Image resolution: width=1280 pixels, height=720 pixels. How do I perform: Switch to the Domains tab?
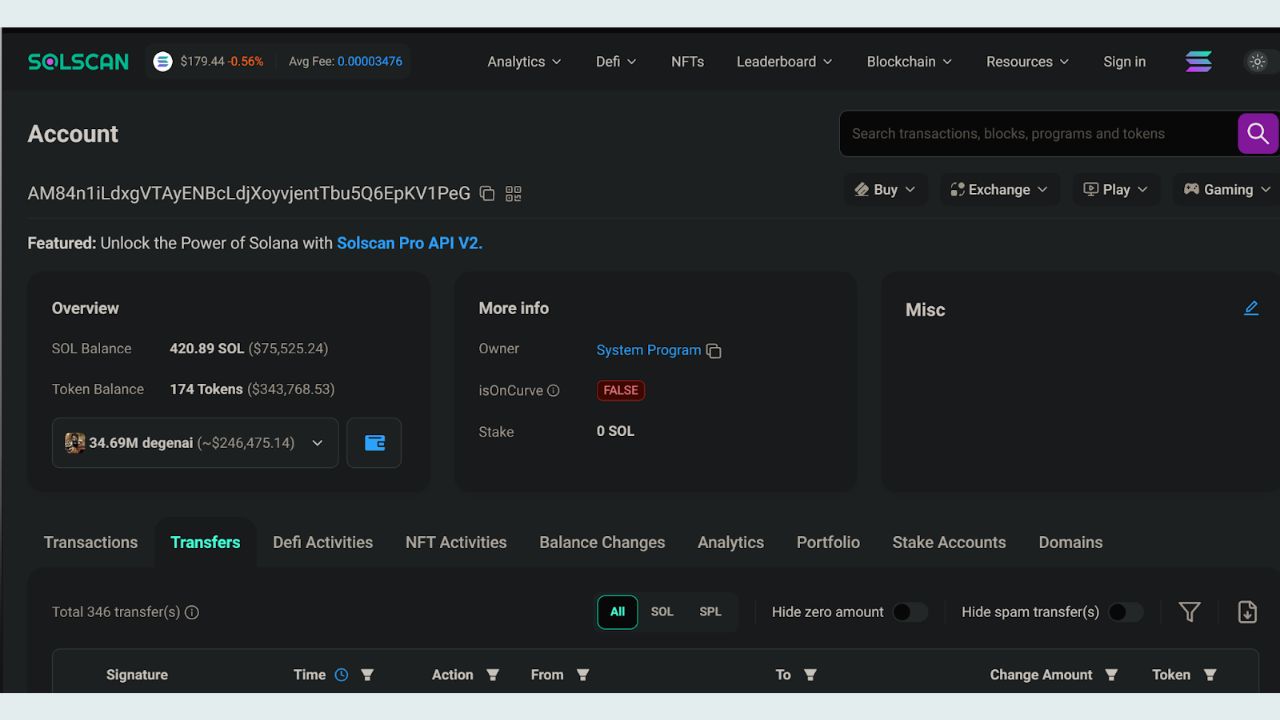tap(1070, 542)
